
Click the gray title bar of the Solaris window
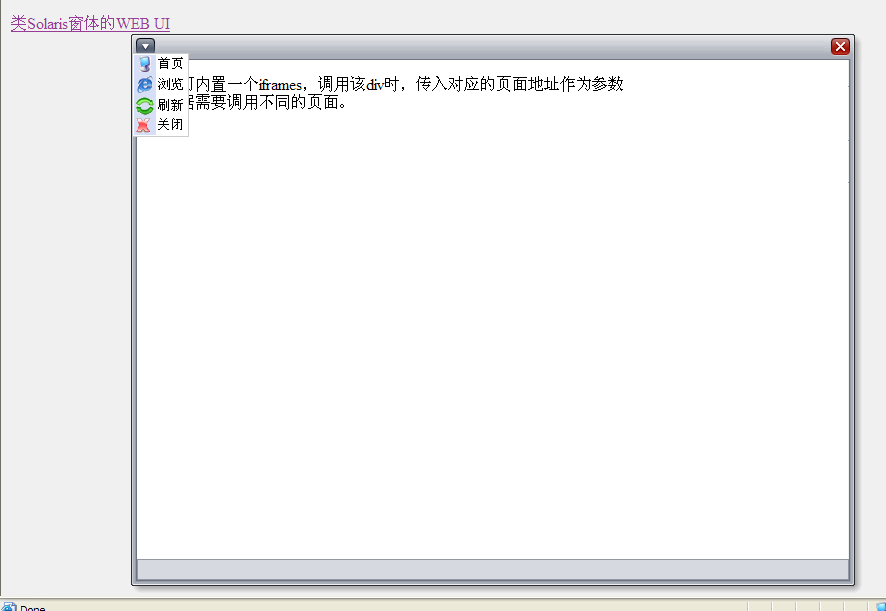tap(492, 47)
